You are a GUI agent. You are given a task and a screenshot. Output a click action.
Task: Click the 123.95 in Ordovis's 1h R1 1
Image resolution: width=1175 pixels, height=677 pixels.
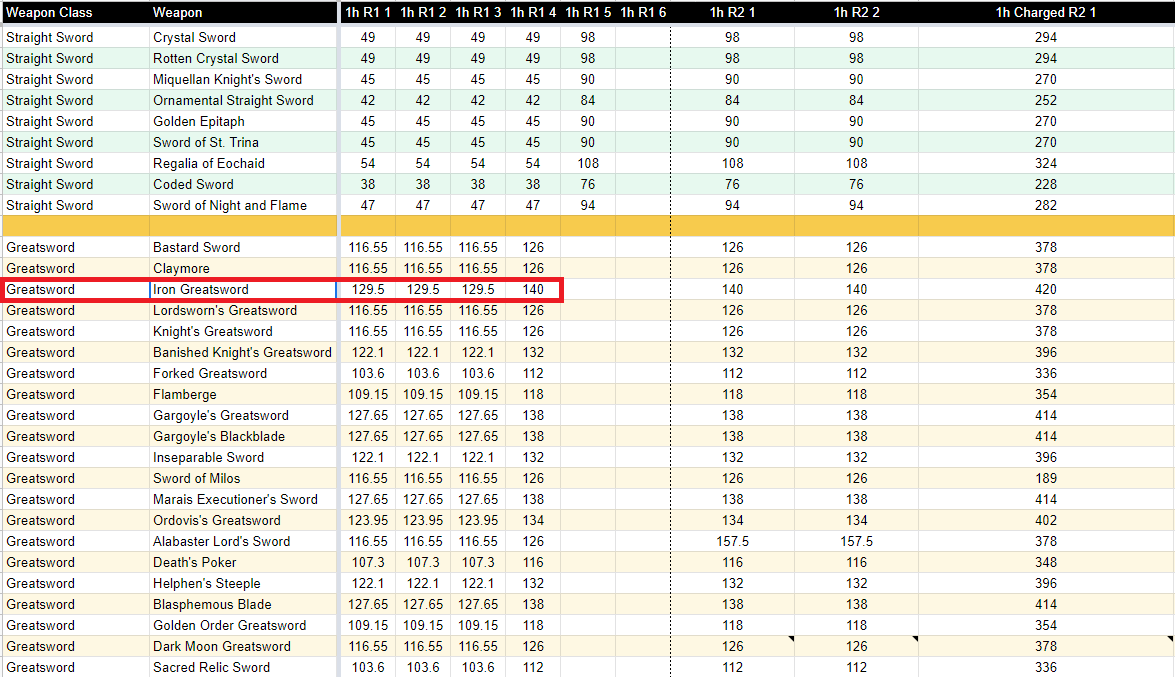pyautogui.click(x=368, y=520)
